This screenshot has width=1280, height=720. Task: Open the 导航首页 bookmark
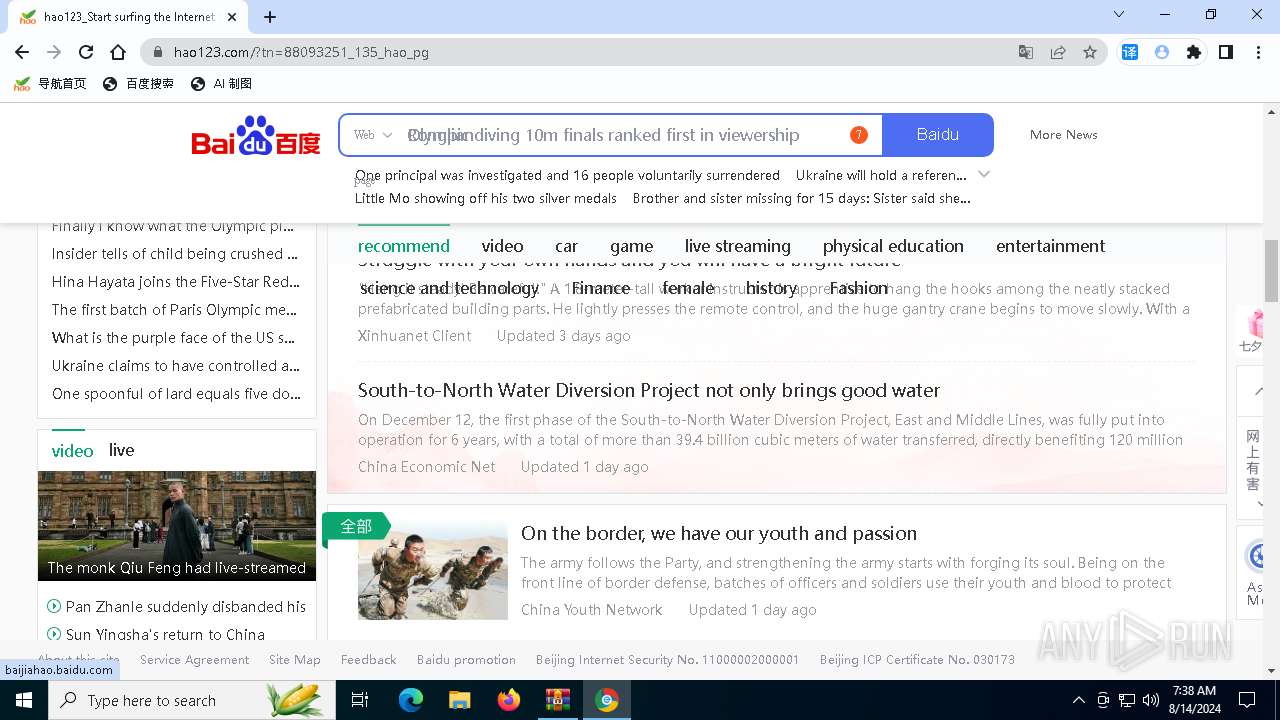pos(51,84)
